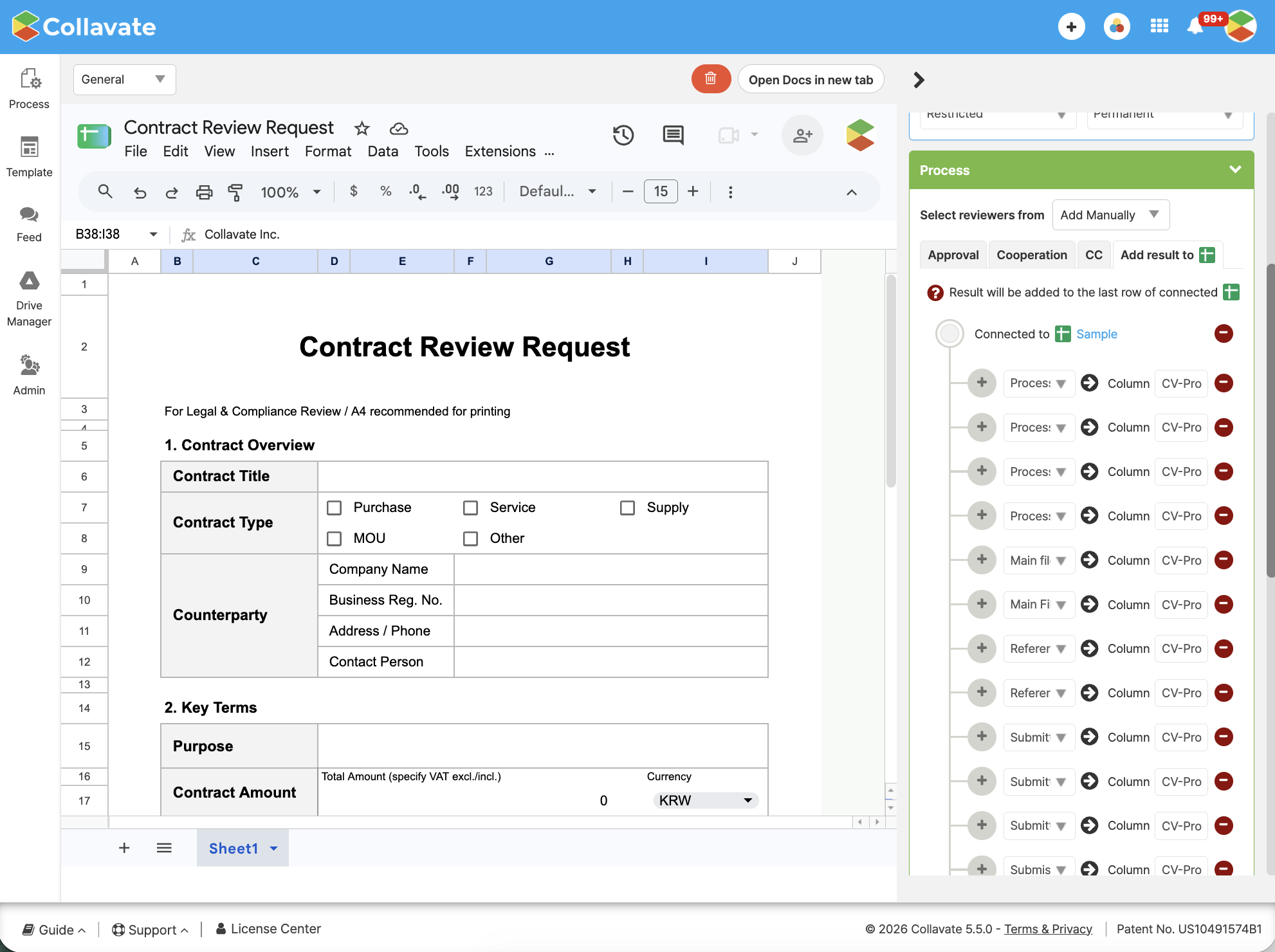This screenshot has height=952, width=1275.
Task: Open the Data menu
Action: pos(383,151)
